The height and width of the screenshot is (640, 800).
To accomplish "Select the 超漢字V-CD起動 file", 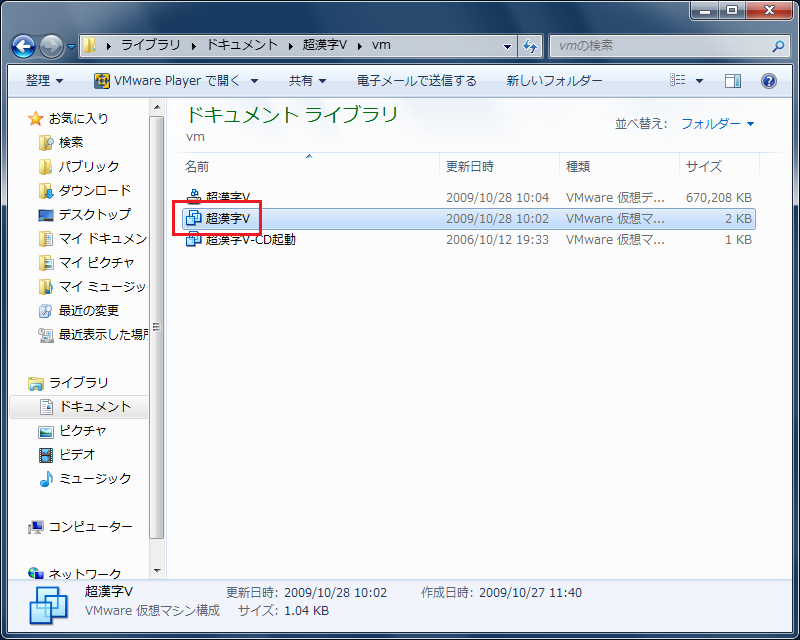I will 249,240.
